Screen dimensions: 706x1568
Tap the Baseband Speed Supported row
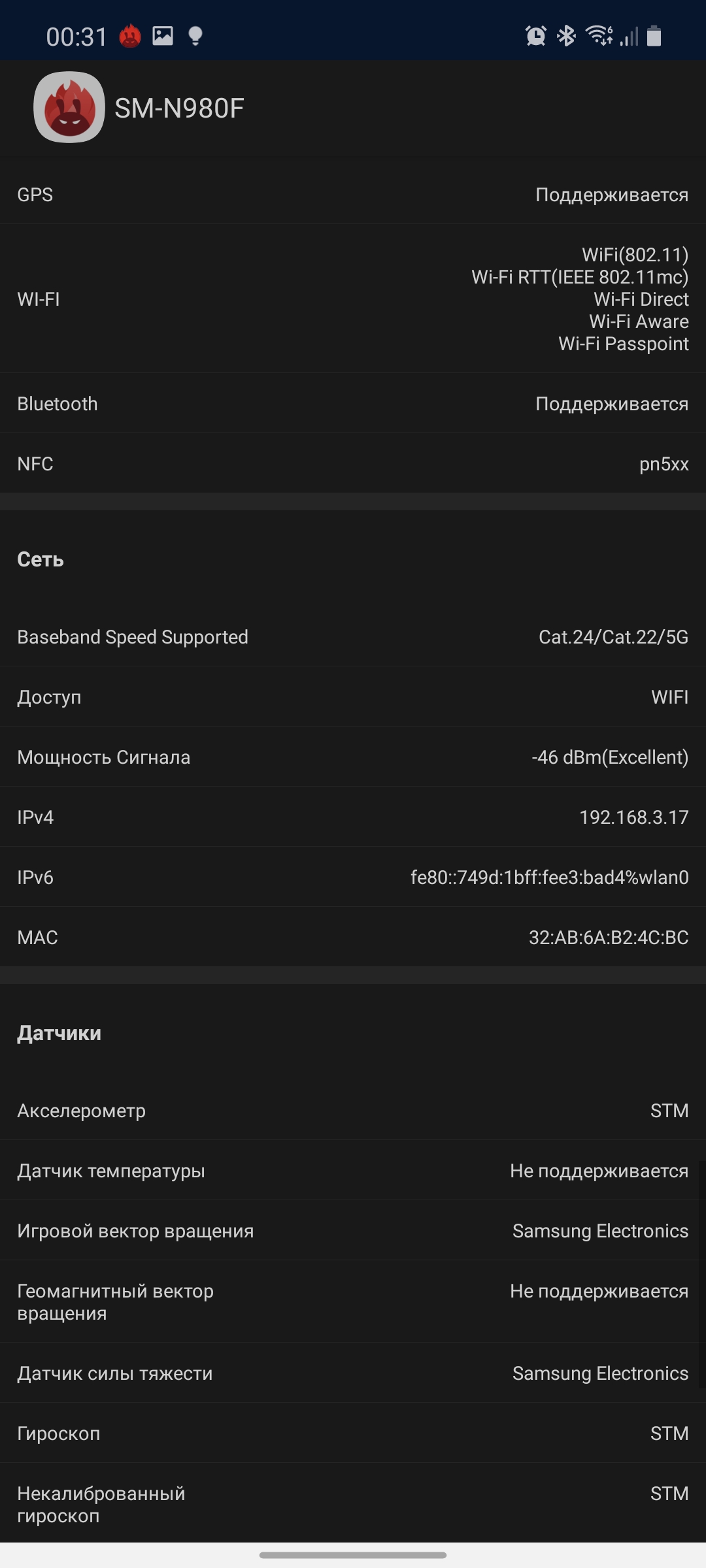pyautogui.click(x=353, y=637)
